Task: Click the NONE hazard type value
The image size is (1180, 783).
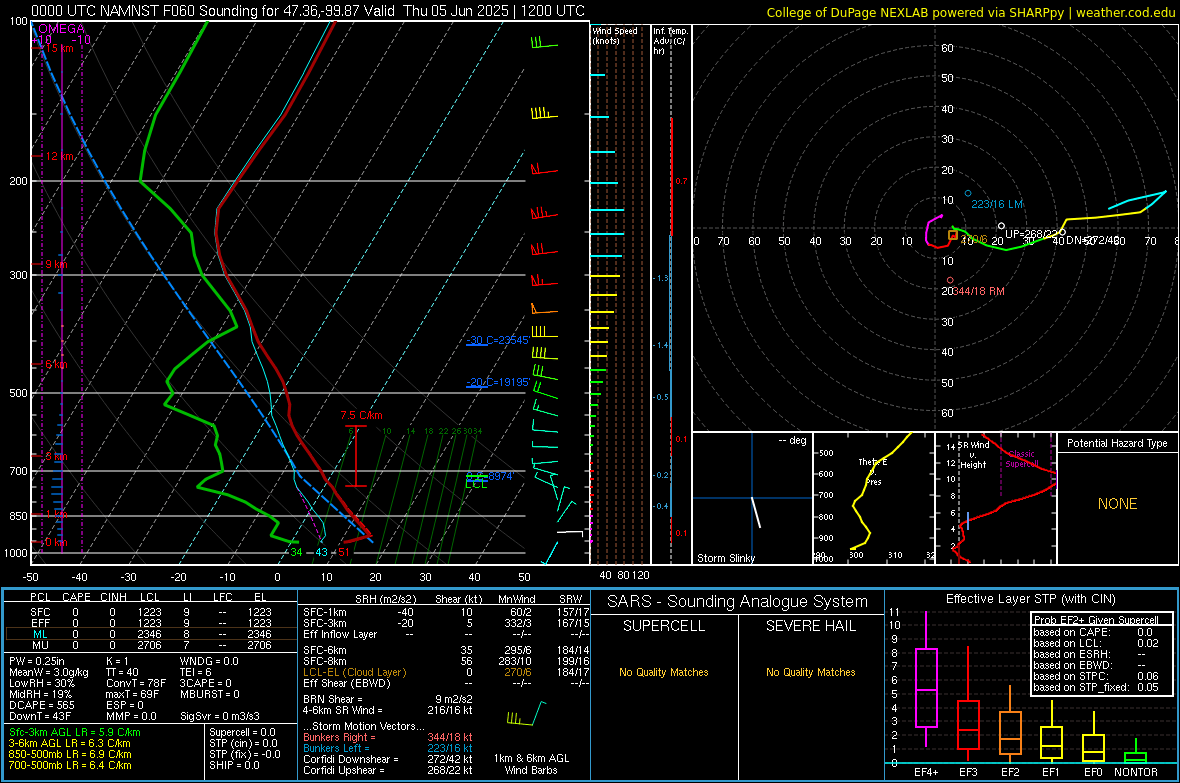Action: 1117,504
